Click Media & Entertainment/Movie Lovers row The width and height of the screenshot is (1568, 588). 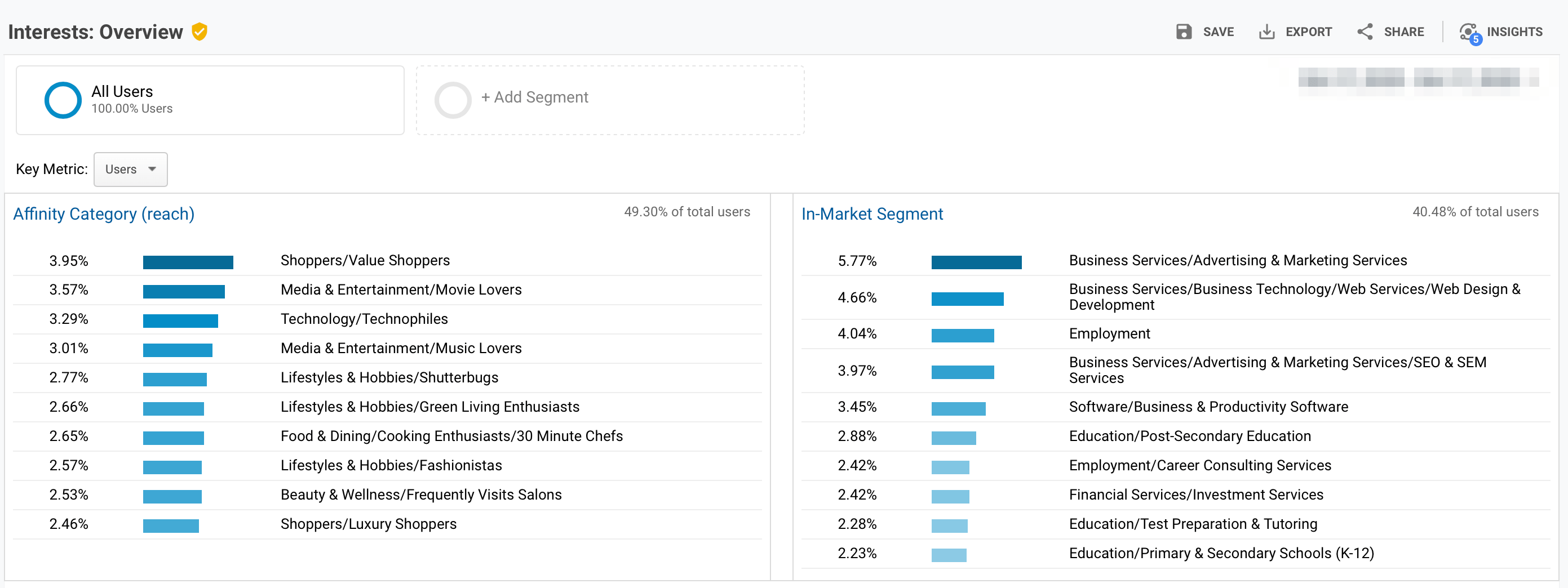pyautogui.click(x=401, y=290)
